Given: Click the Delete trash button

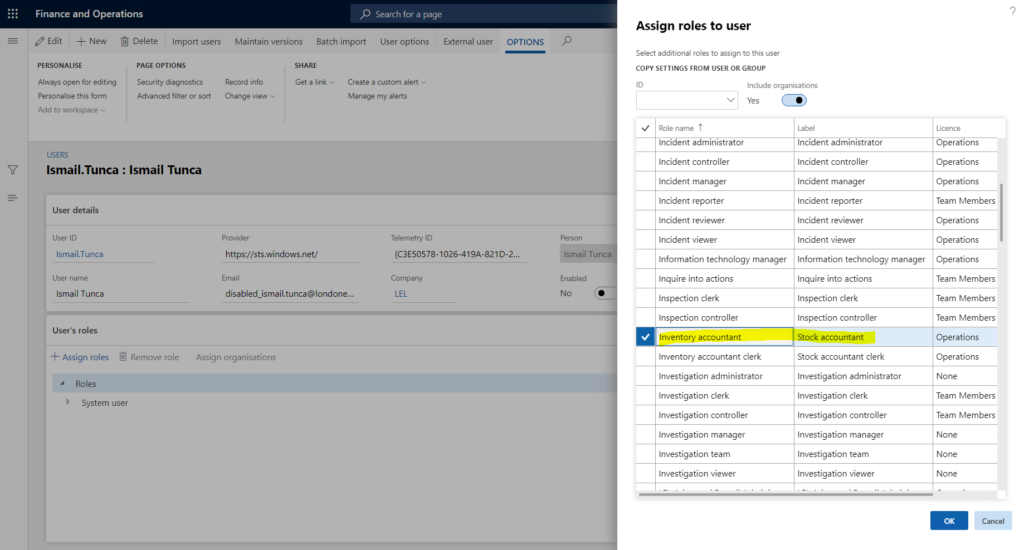Looking at the screenshot, I should point(139,41).
